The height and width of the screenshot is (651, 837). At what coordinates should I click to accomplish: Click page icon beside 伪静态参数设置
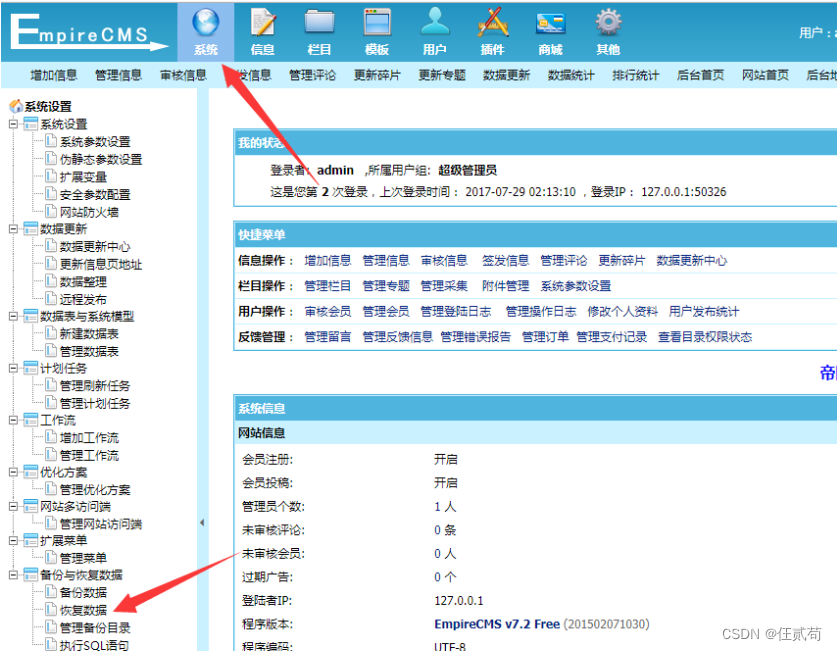[x=51, y=158]
